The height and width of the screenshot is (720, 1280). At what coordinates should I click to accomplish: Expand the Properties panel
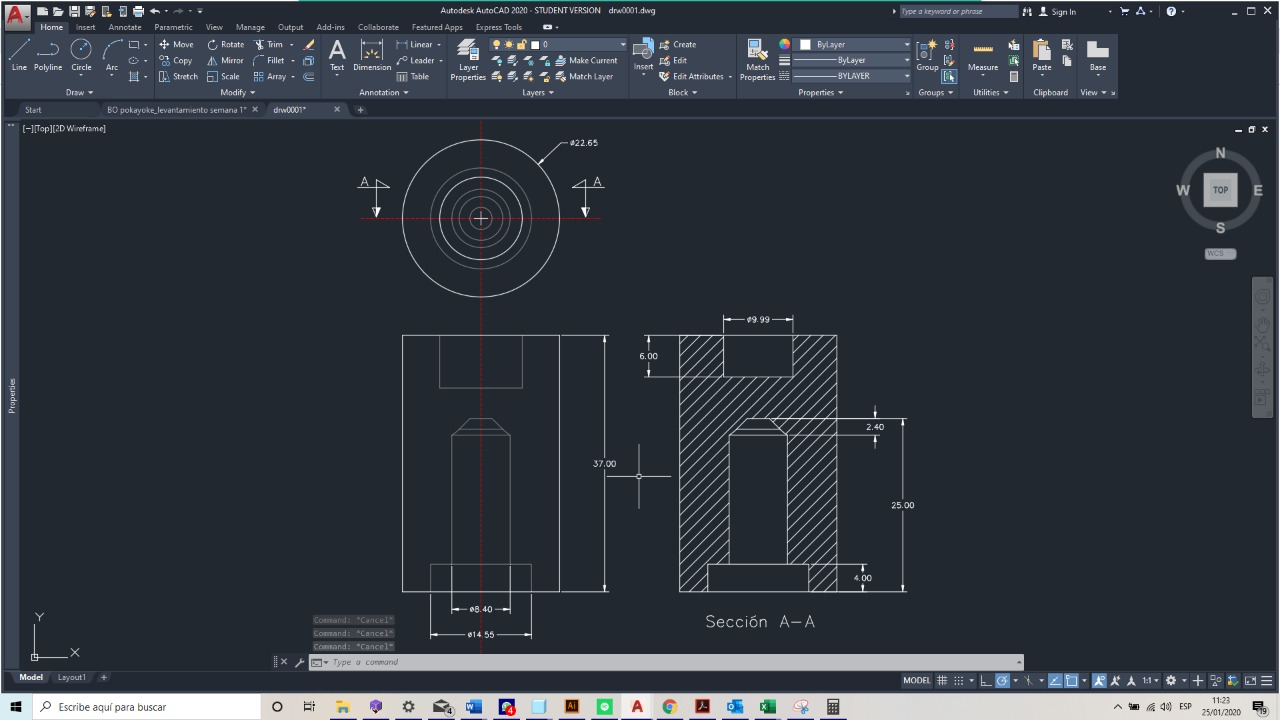pyautogui.click(x=821, y=92)
